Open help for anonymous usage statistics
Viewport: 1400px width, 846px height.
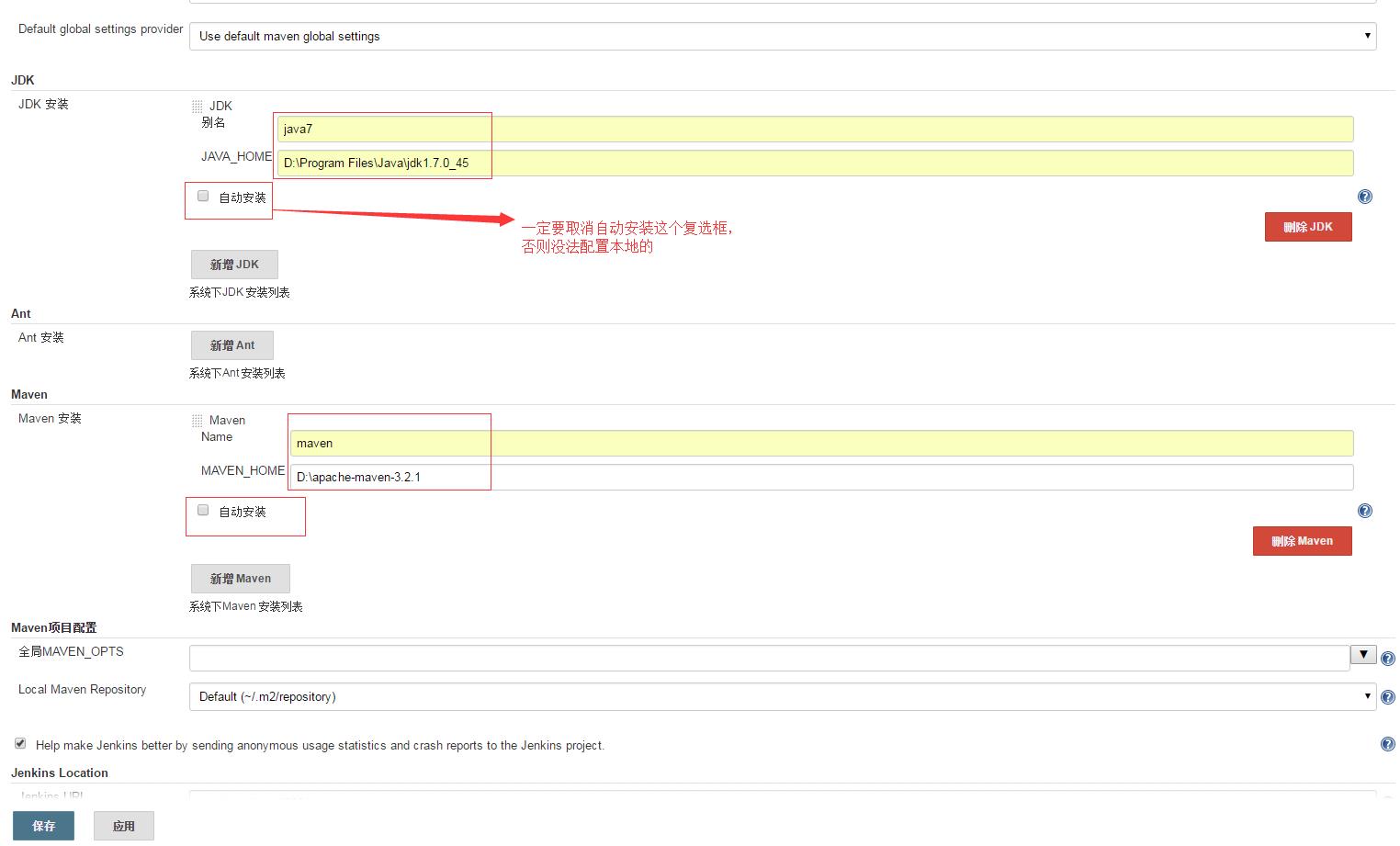pyautogui.click(x=1388, y=744)
